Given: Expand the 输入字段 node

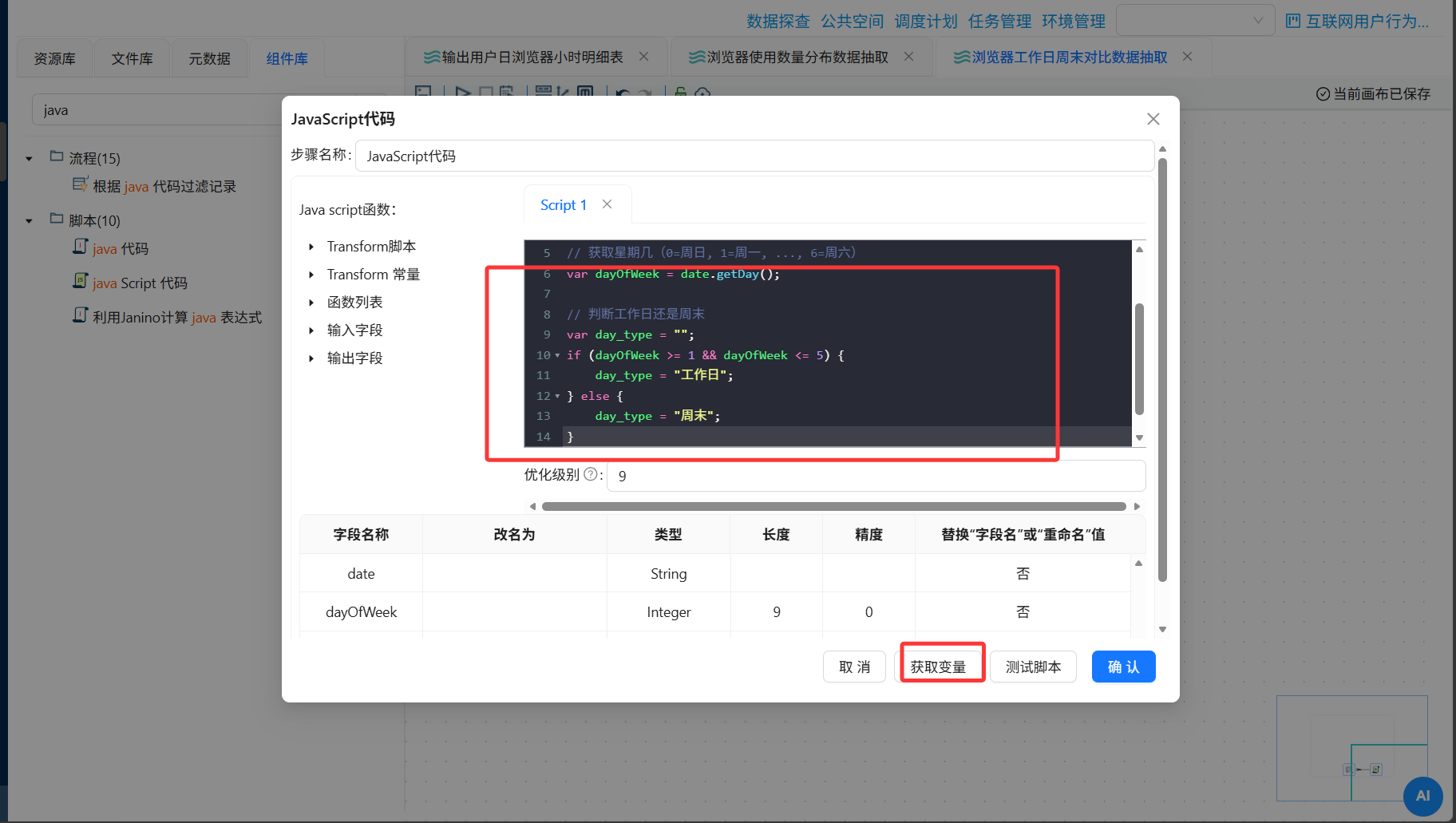Looking at the screenshot, I should 311,330.
